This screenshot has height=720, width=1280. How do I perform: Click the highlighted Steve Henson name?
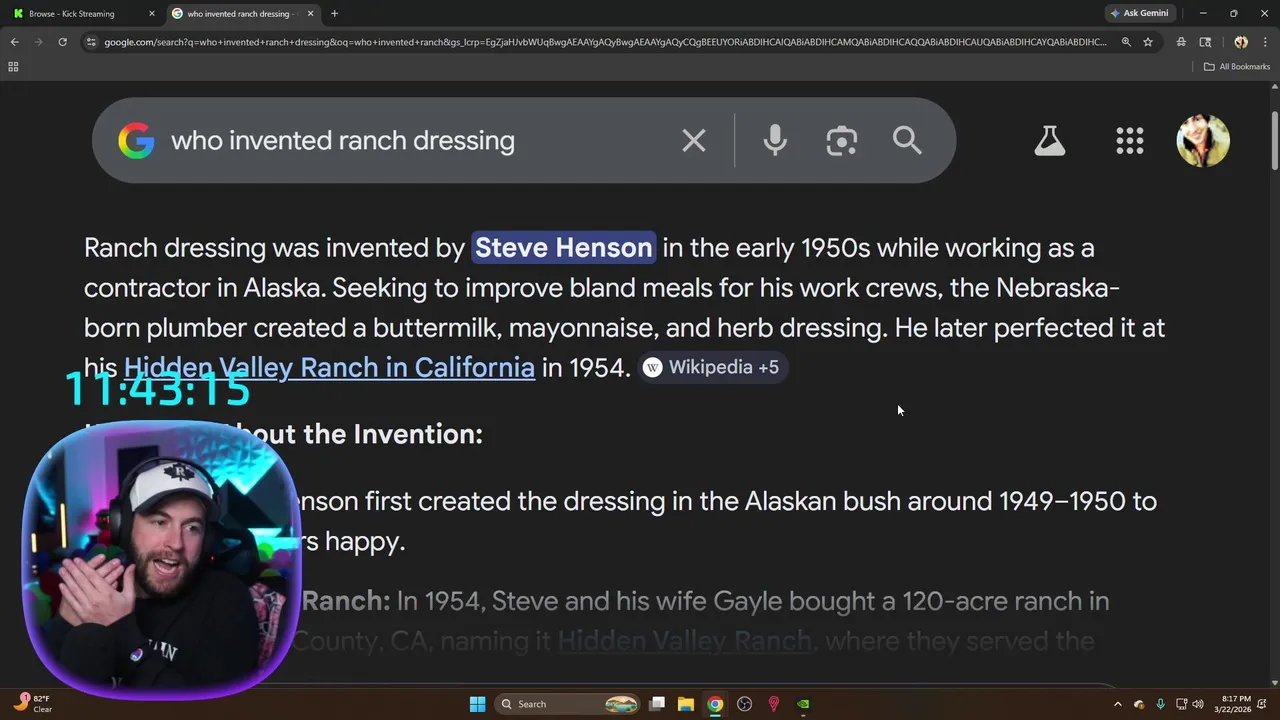[563, 247]
